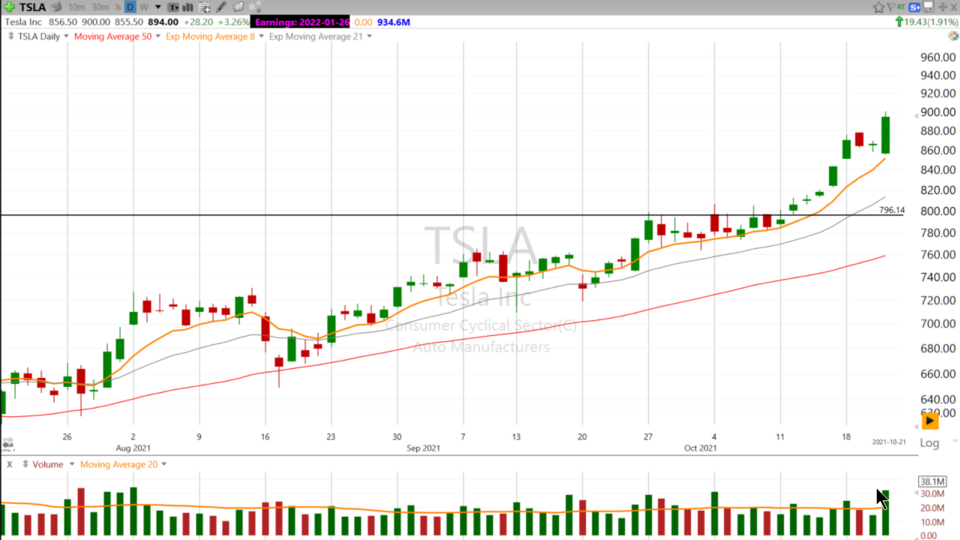Open the dropdown arrow beside Log
This screenshot has height=540, width=960.
tap(954, 441)
